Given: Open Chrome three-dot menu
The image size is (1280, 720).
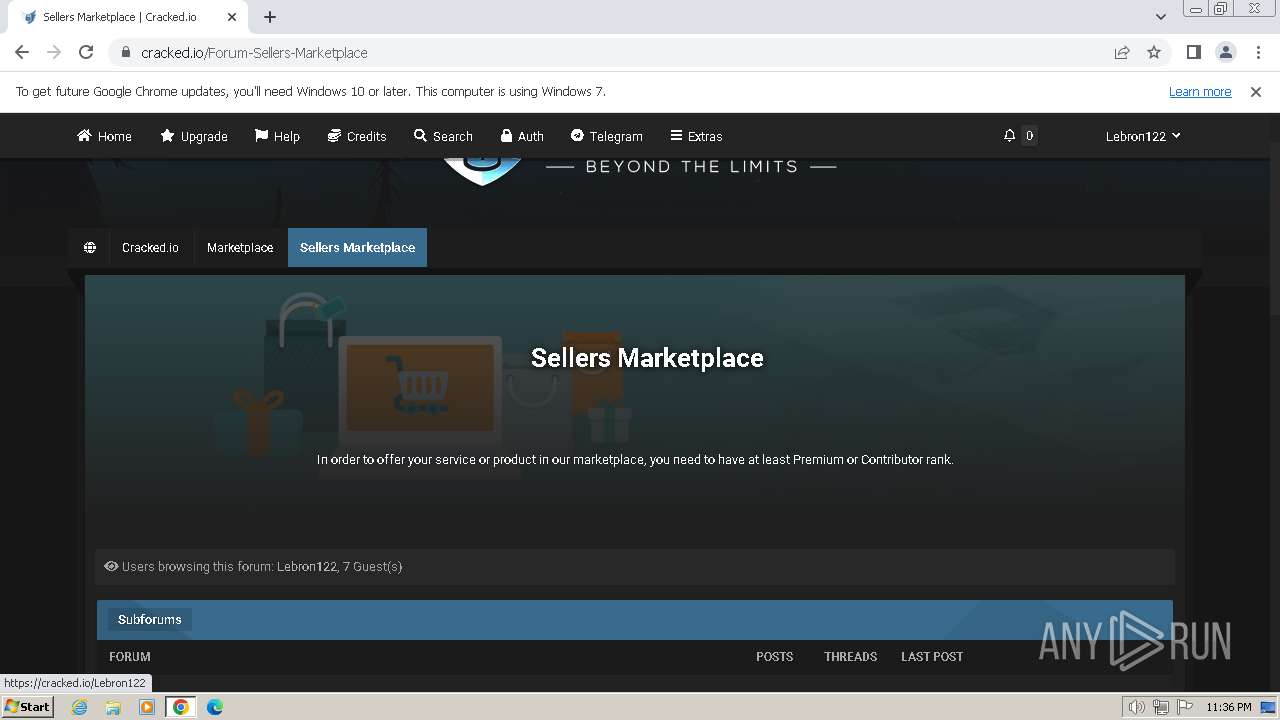Looking at the screenshot, I should click(1257, 52).
